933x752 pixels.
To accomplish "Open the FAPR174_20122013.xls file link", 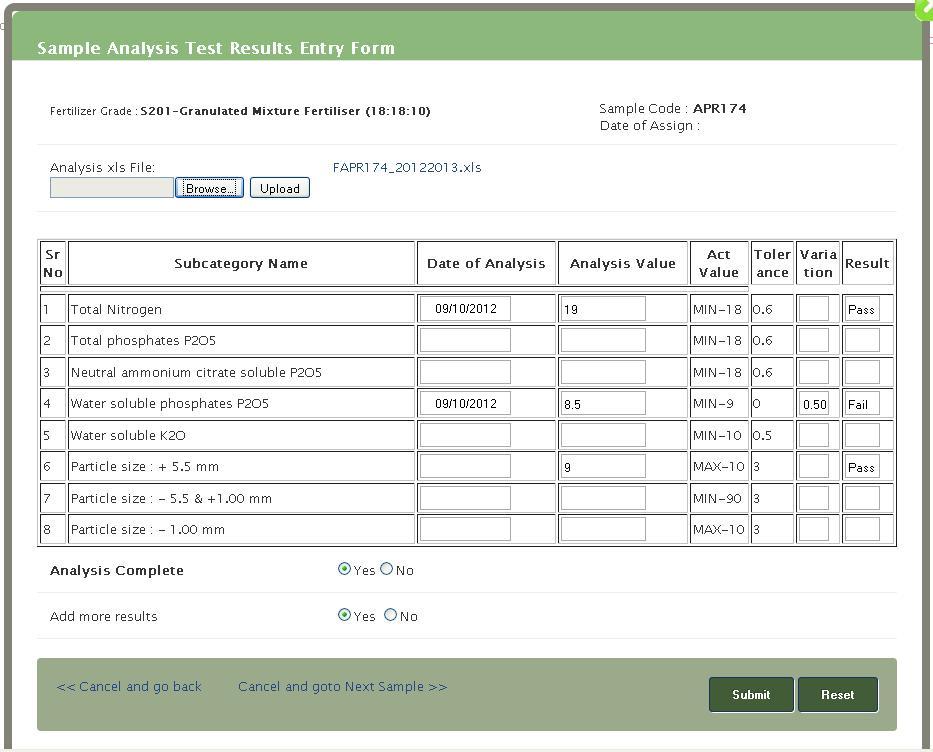I will (406, 167).
